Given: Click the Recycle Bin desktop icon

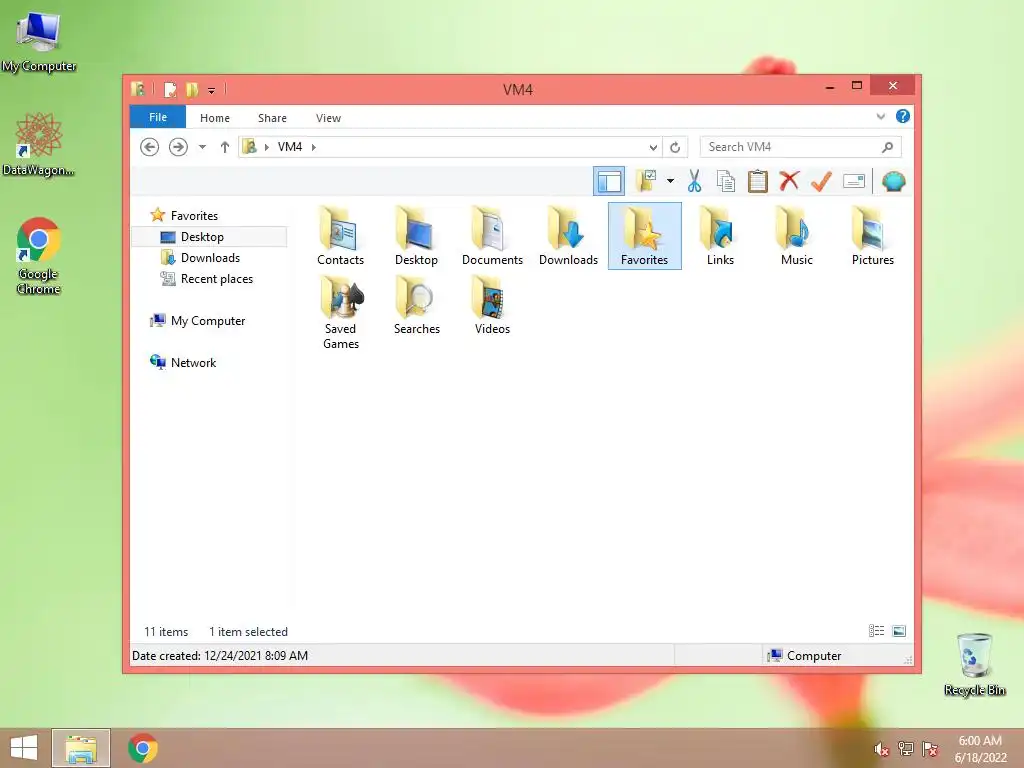Looking at the screenshot, I should [x=974, y=664].
